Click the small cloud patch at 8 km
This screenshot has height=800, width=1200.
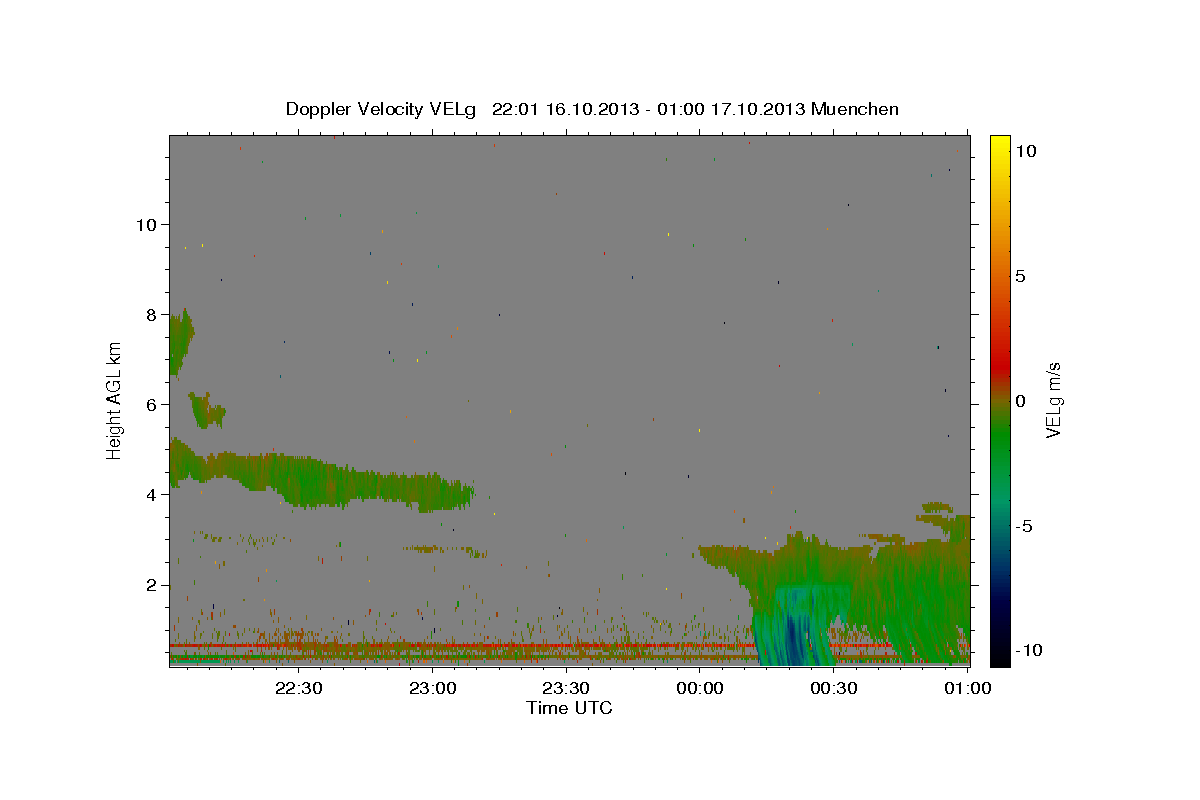click(179, 344)
